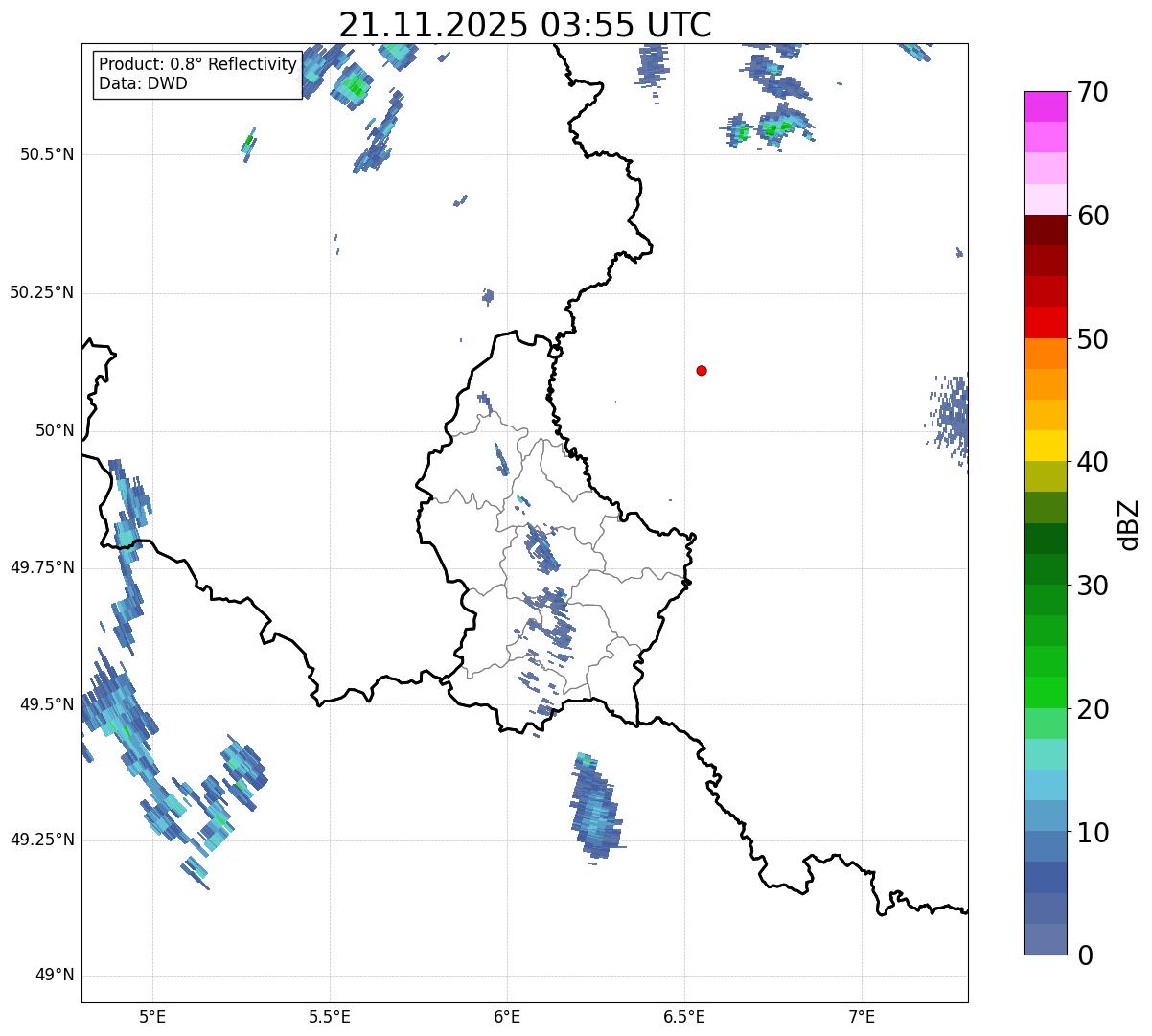Click the magenta top colorbar segment
This screenshot has width=1152, height=1036.
pos(1046,106)
